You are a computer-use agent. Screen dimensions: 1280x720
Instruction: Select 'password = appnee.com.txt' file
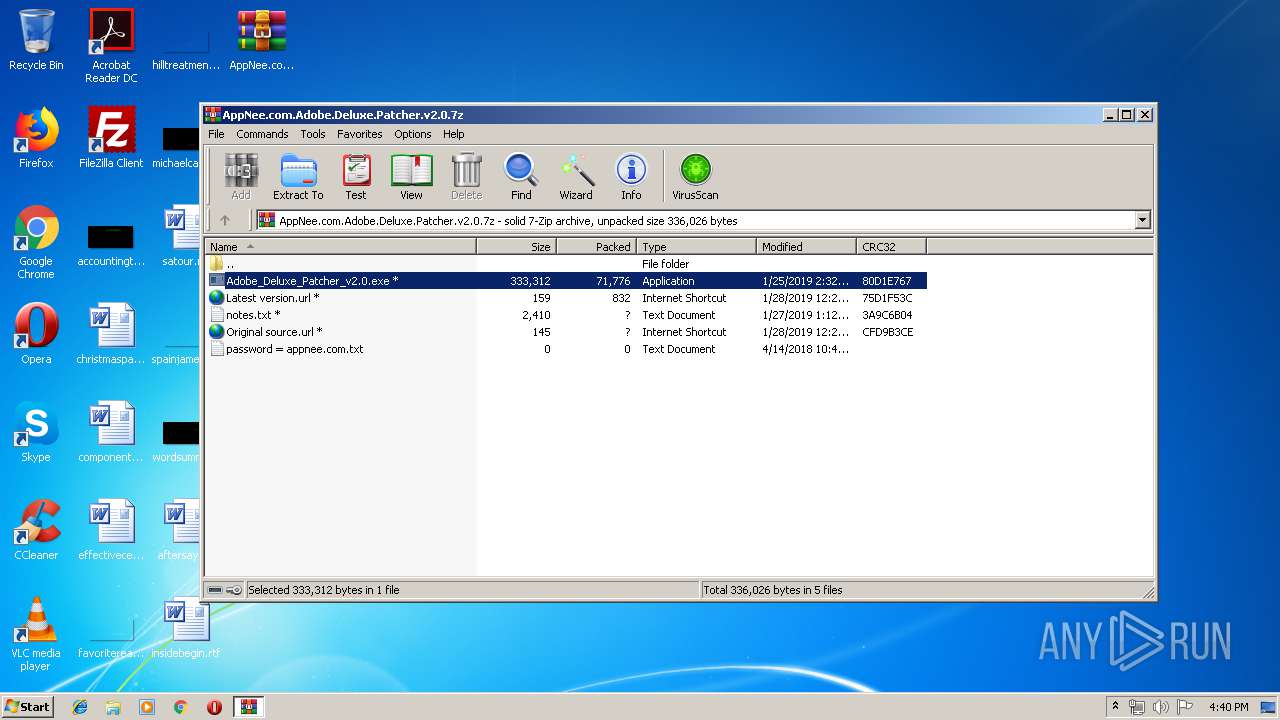pyautogui.click(x=566, y=349)
